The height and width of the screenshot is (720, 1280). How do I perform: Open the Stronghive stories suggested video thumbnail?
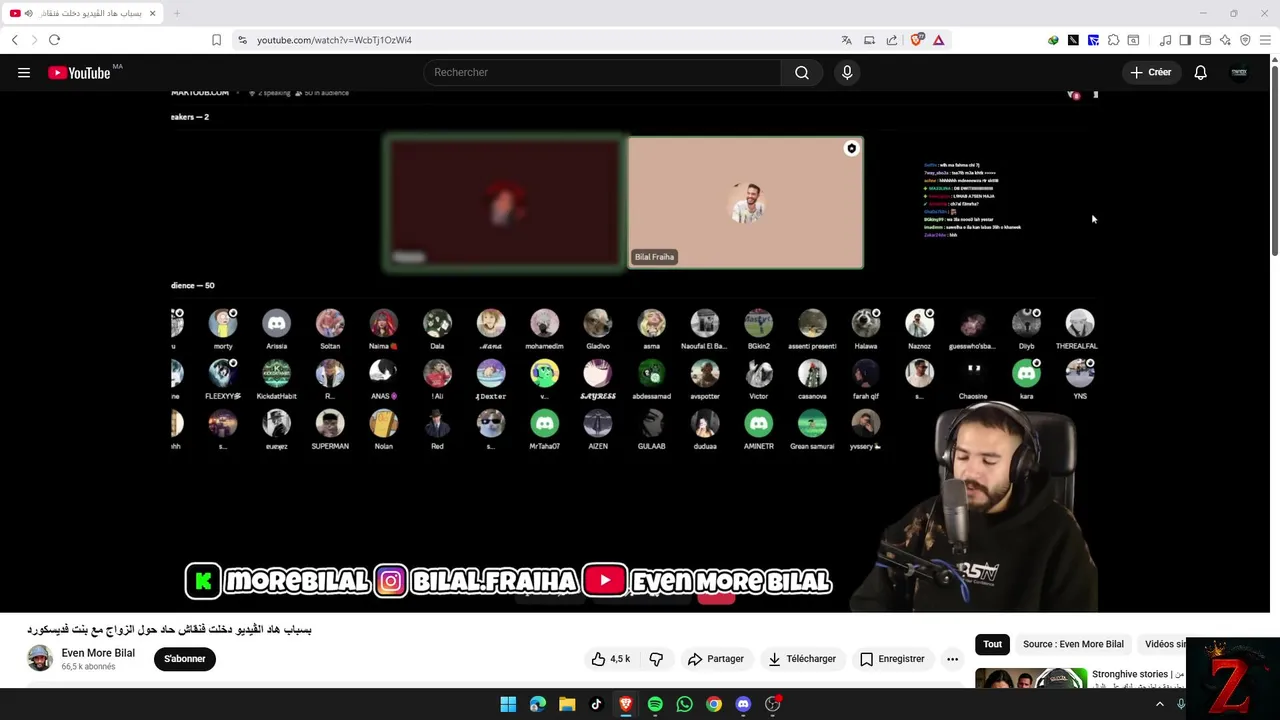1031,678
